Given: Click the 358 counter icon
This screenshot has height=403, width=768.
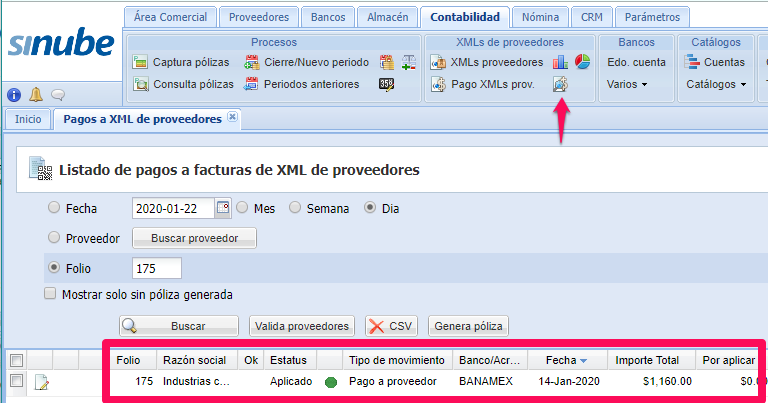Looking at the screenshot, I should [x=386, y=84].
